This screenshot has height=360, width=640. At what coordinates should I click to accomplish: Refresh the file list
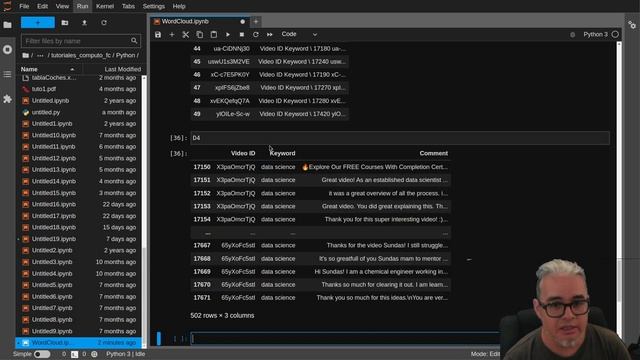click(x=104, y=23)
